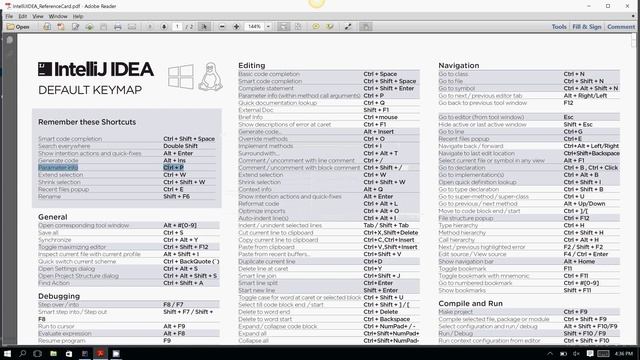Click the highlighted 'Ctrl + P' shortcut text
The width and height of the screenshot is (640, 360).
point(173,167)
